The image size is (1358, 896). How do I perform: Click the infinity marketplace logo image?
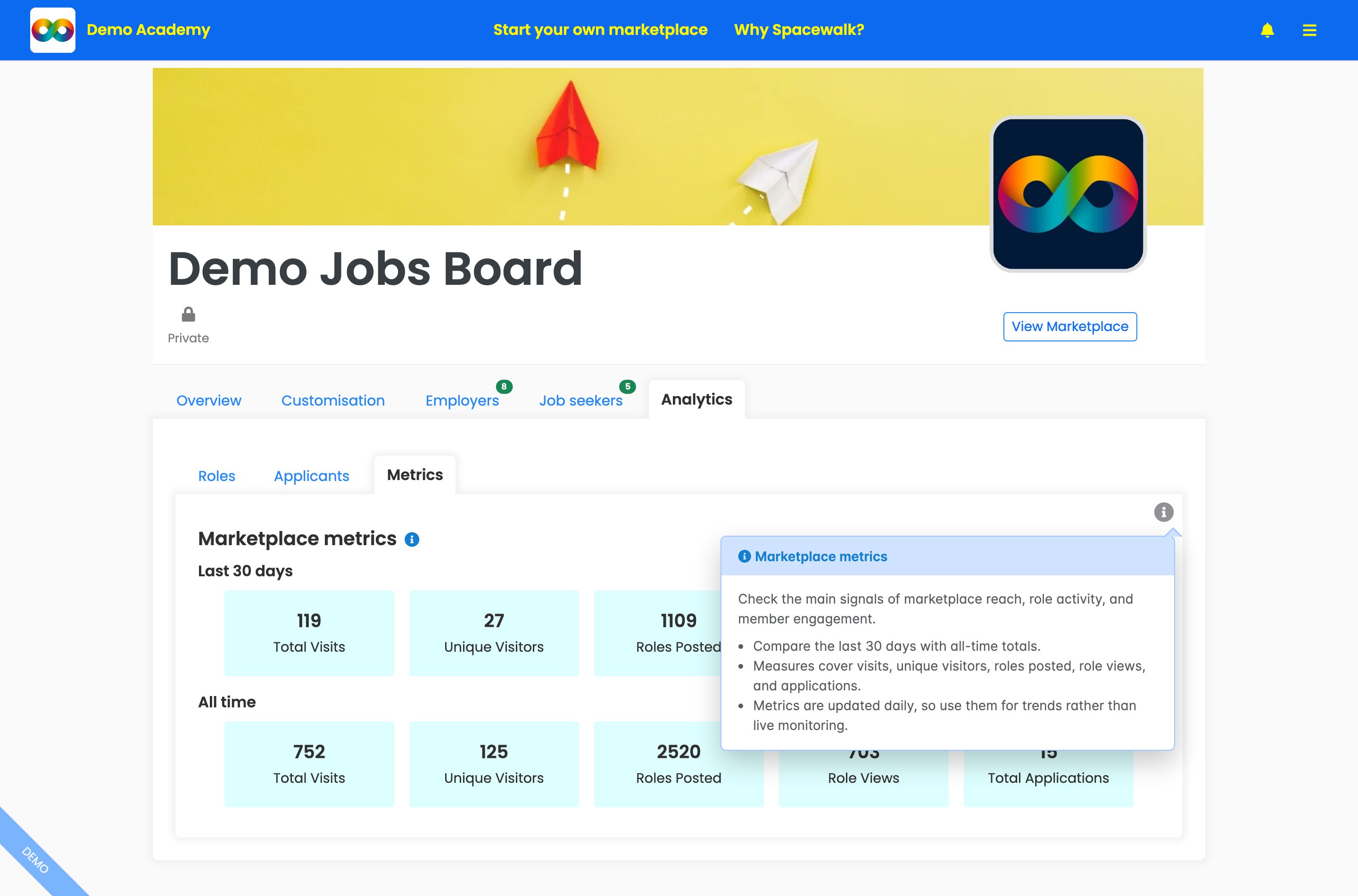pos(1068,194)
